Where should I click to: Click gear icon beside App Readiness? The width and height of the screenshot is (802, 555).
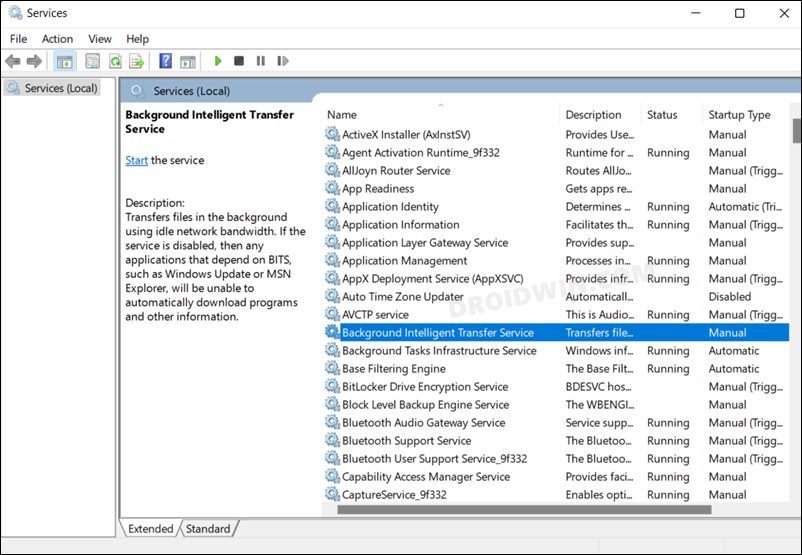click(332, 188)
